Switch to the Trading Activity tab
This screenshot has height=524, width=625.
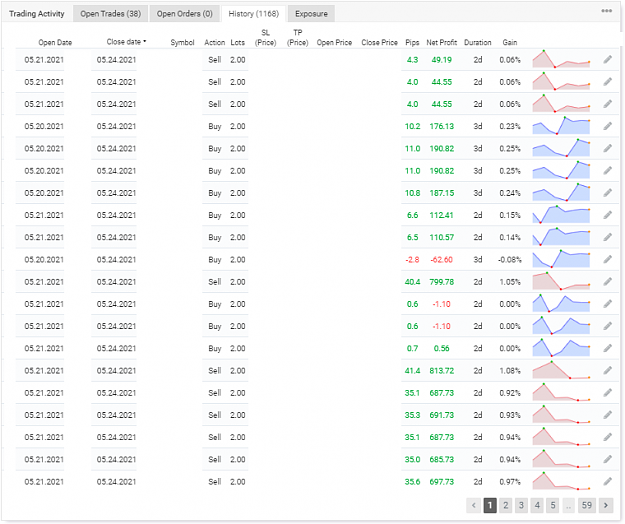coord(37,14)
